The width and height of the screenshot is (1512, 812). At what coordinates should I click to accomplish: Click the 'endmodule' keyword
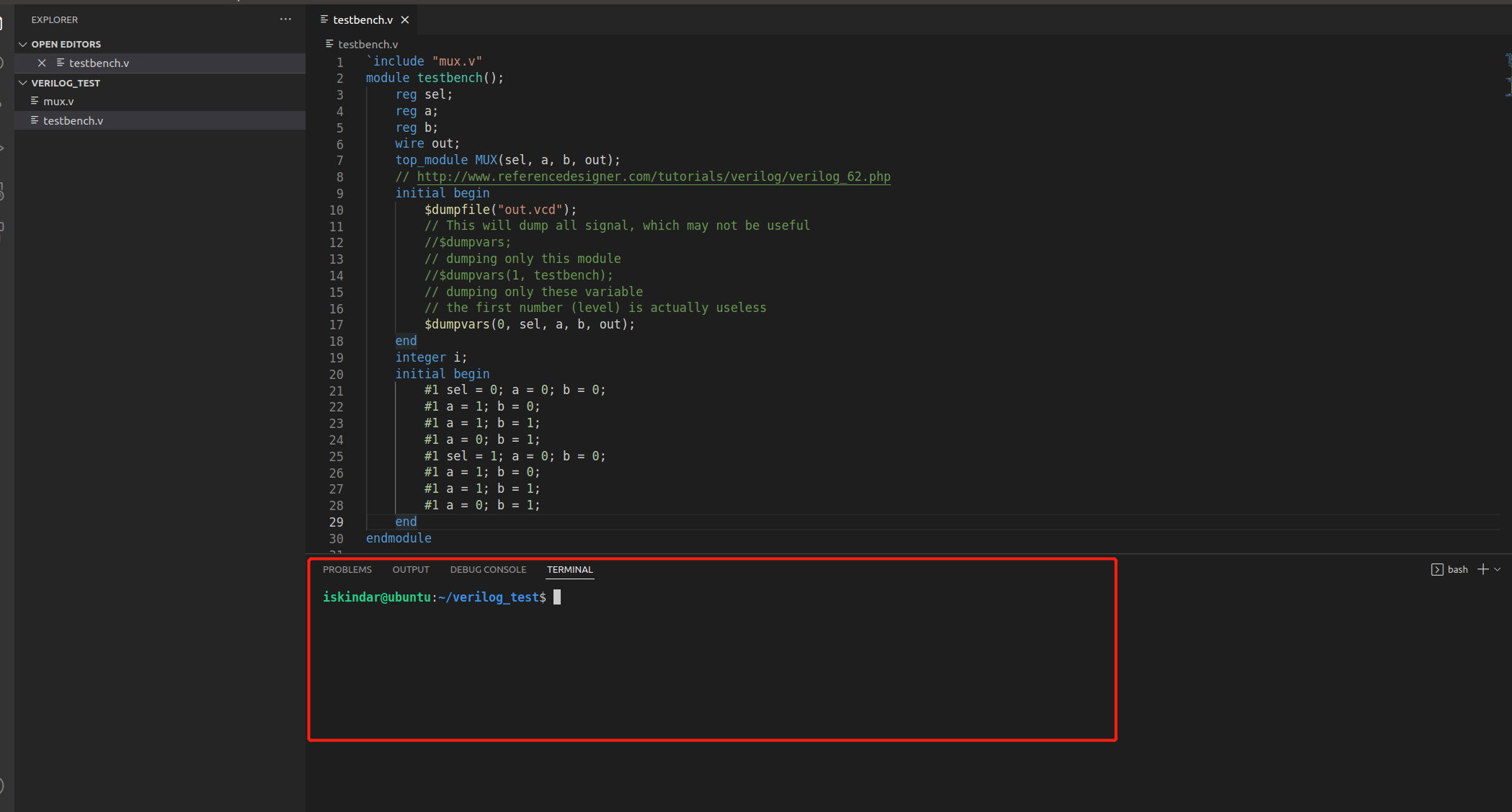tap(399, 538)
